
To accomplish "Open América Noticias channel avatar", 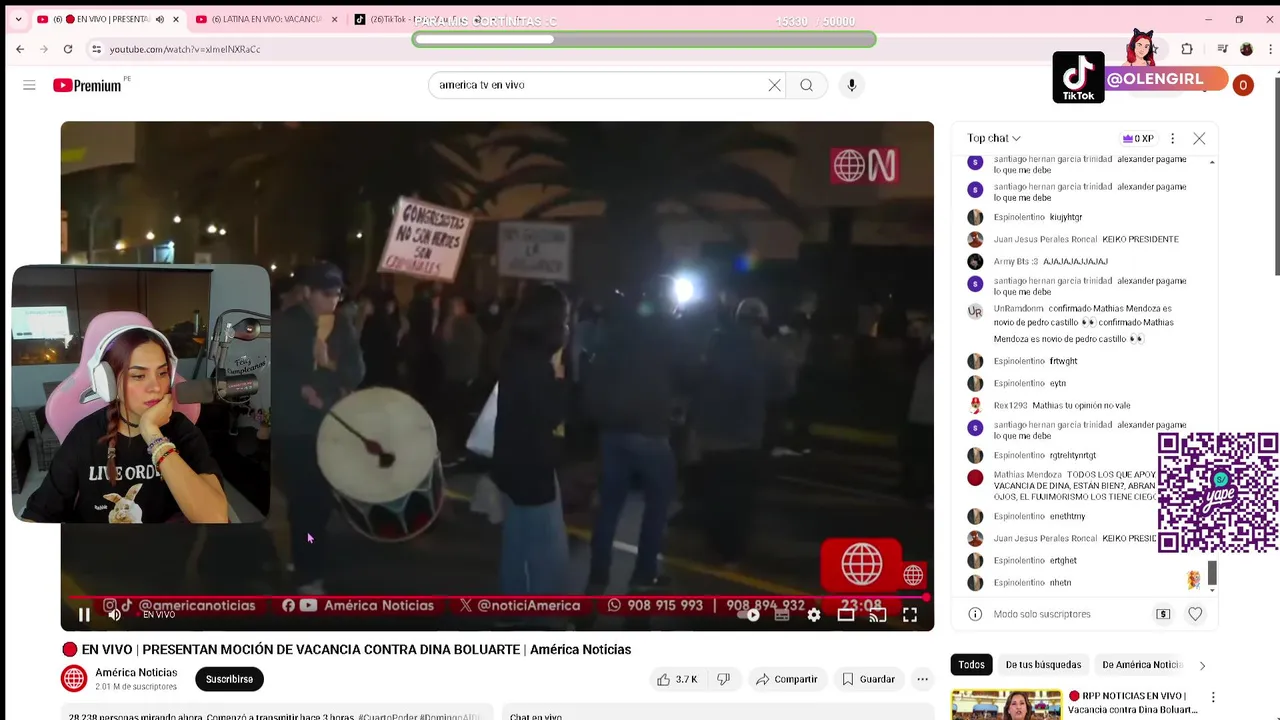I will (74, 679).
